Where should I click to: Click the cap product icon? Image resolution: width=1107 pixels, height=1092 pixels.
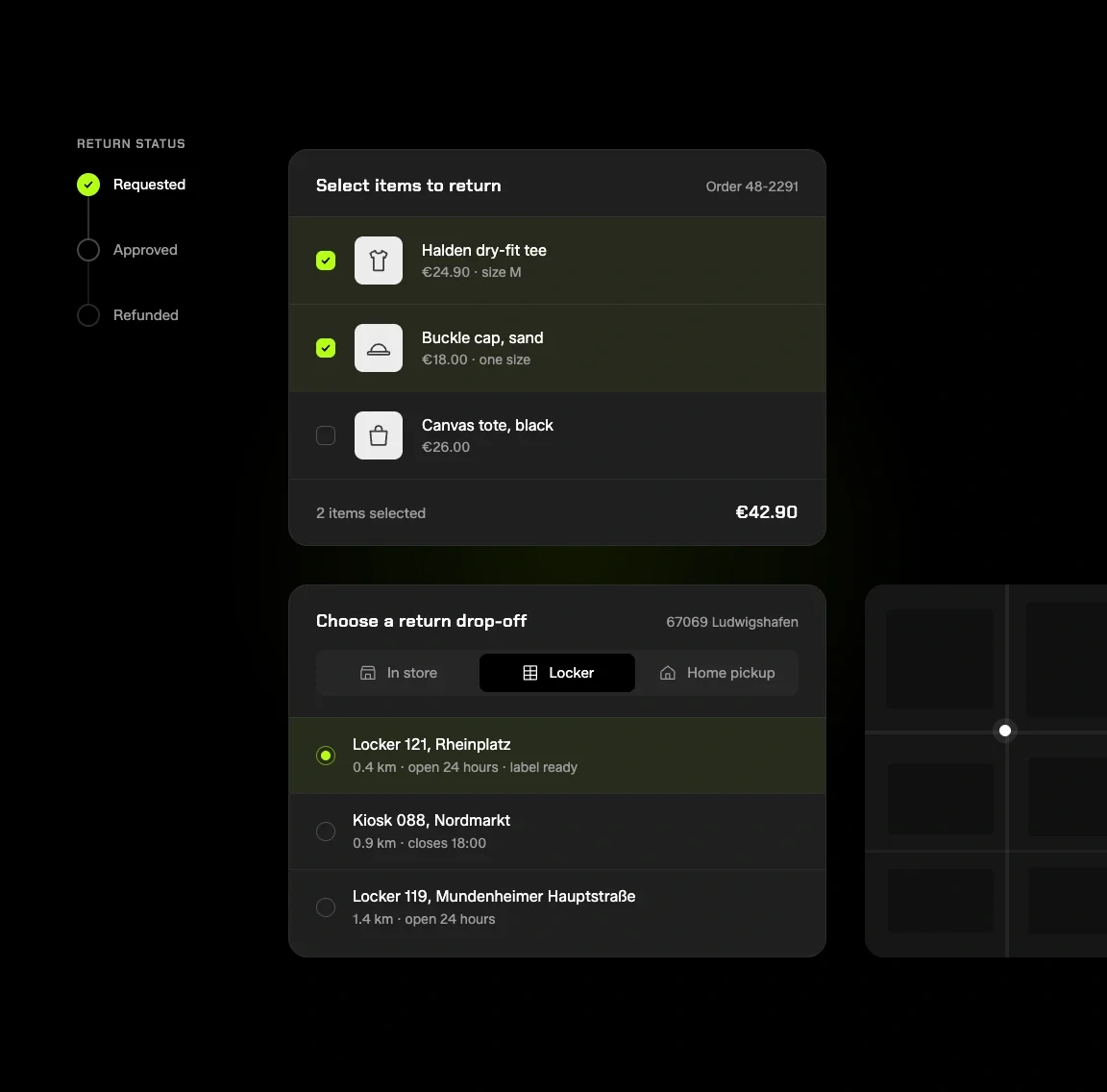click(379, 348)
